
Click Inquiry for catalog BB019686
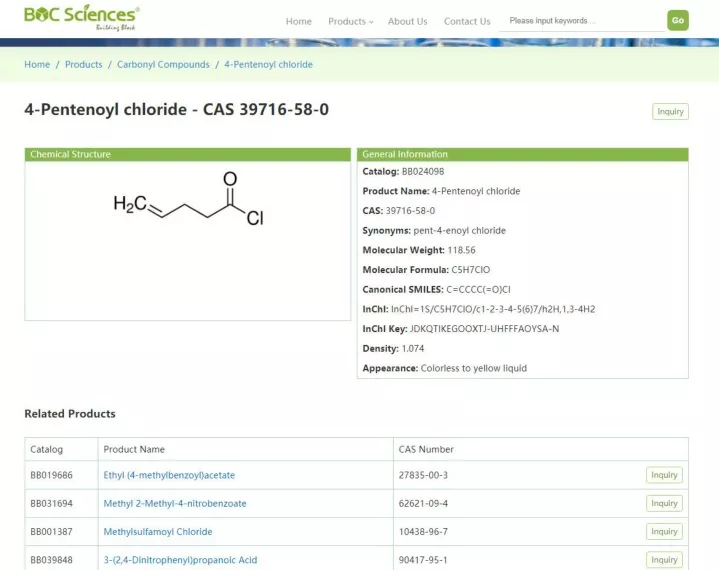pyautogui.click(x=664, y=475)
